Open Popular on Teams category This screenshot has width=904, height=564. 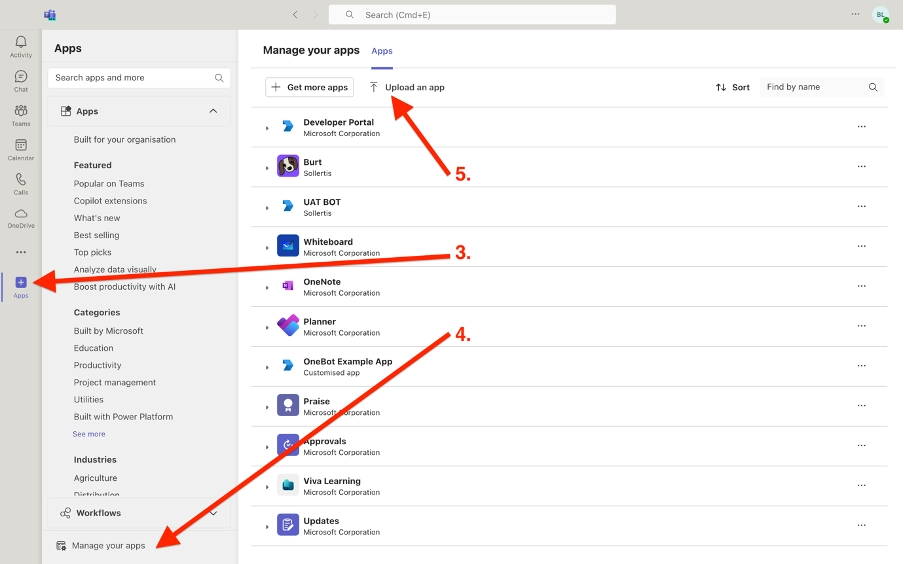109,183
